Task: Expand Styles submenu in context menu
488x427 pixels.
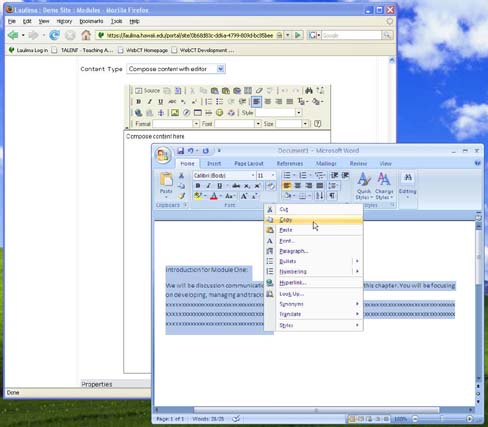Action: click(313, 325)
